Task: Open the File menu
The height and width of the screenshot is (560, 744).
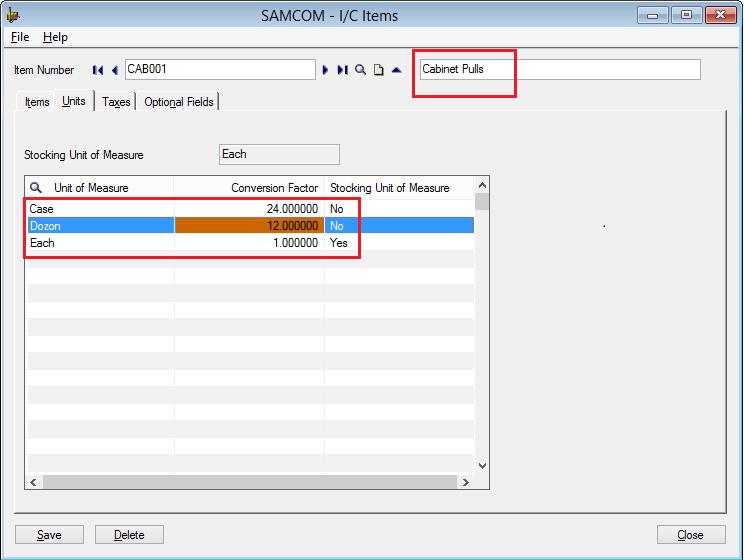Action: point(20,37)
